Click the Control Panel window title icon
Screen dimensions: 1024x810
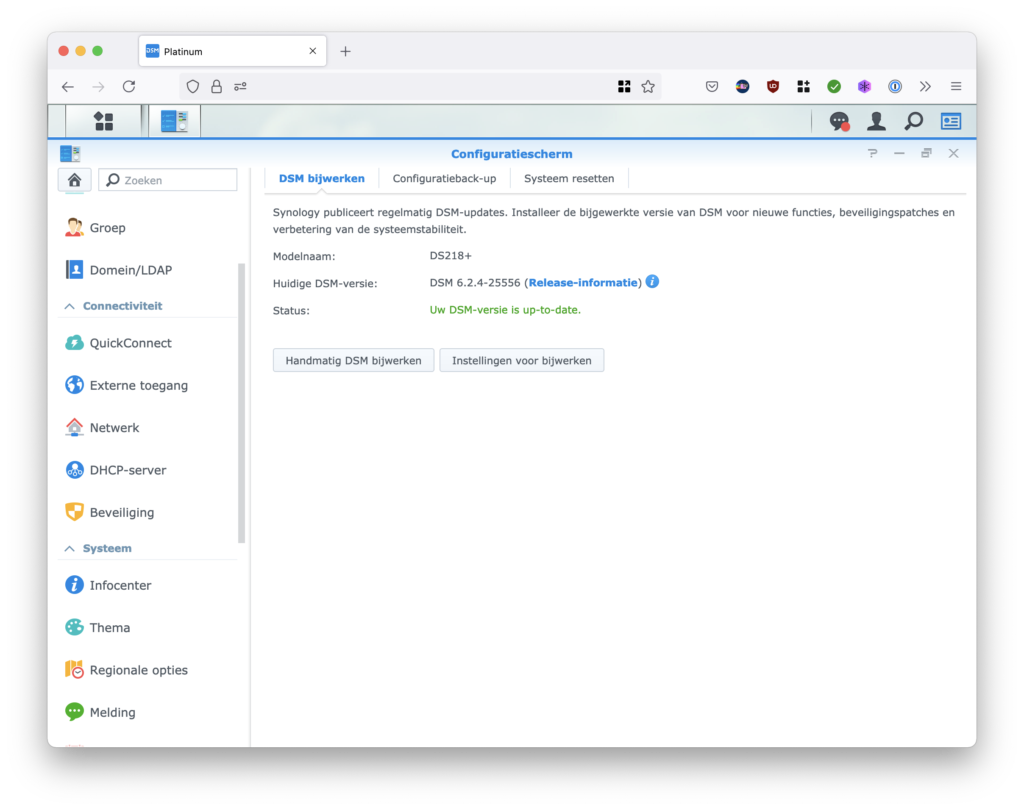[x=70, y=154]
